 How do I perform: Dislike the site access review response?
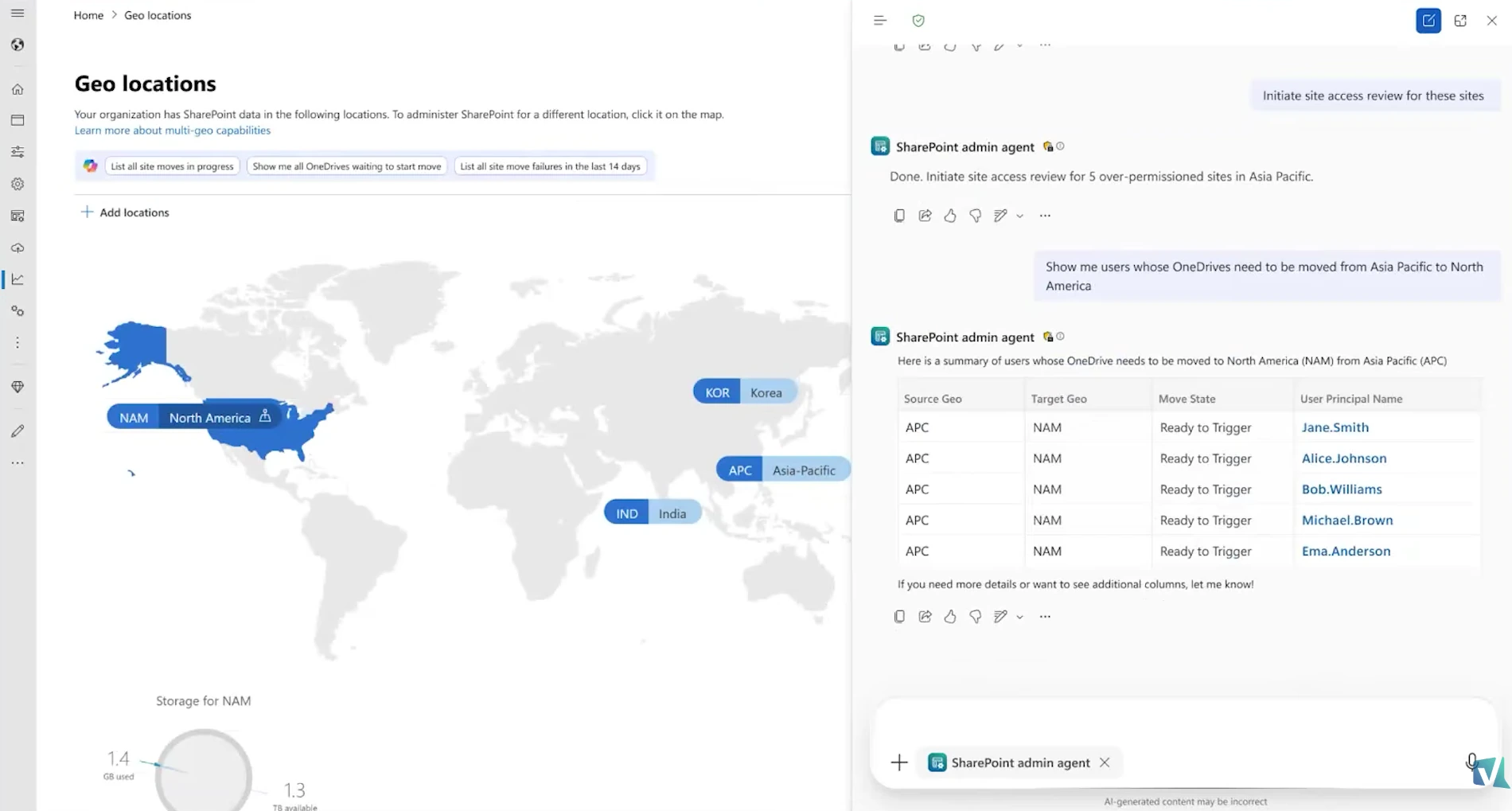(976, 216)
